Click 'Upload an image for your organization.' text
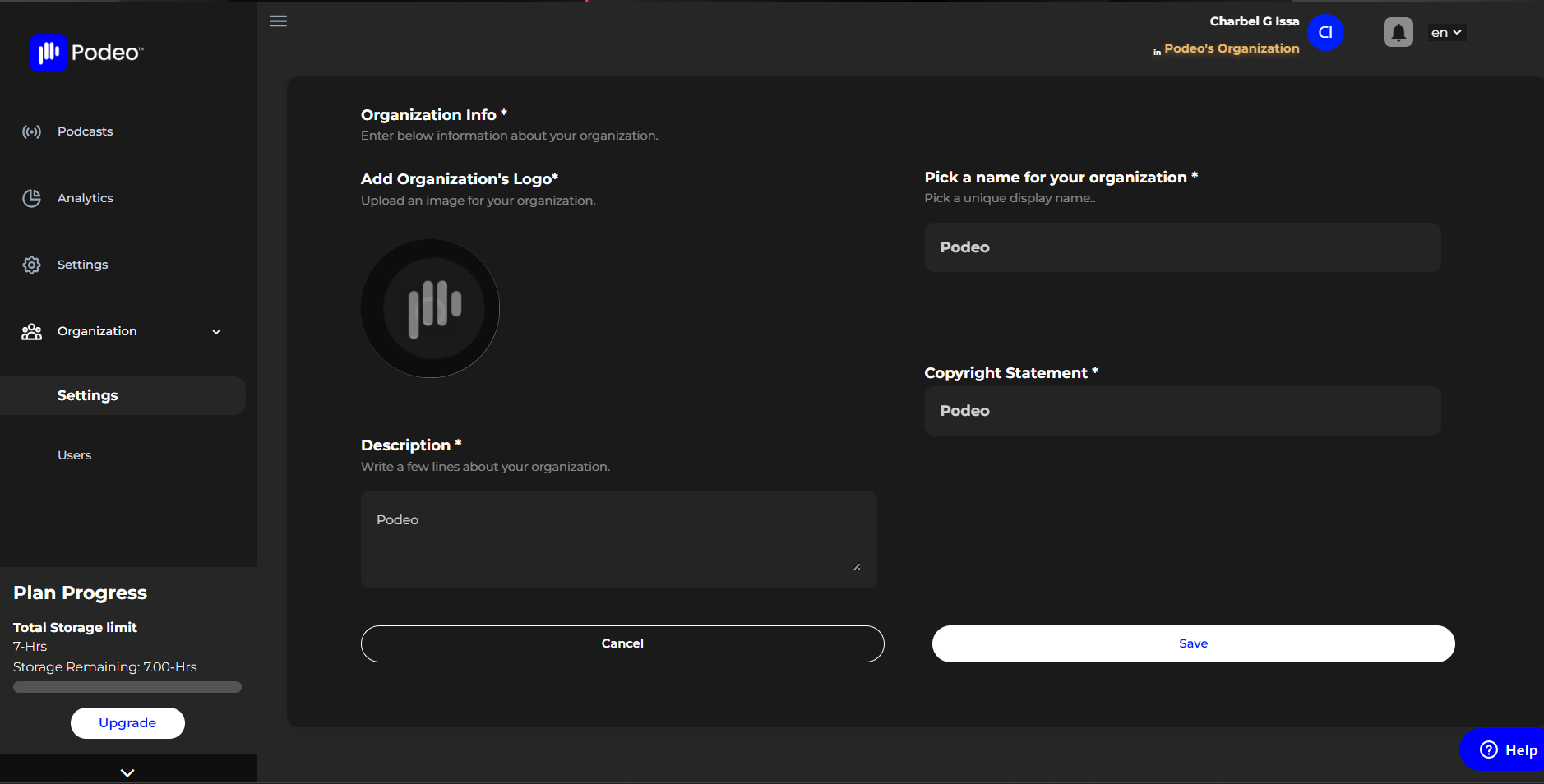This screenshot has width=1544, height=784. pos(478,201)
